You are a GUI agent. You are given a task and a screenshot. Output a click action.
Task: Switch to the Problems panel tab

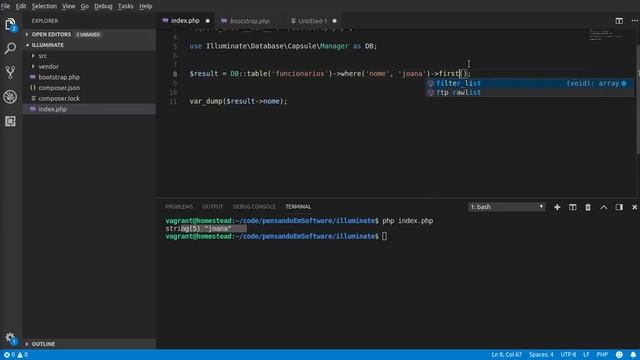click(x=179, y=207)
